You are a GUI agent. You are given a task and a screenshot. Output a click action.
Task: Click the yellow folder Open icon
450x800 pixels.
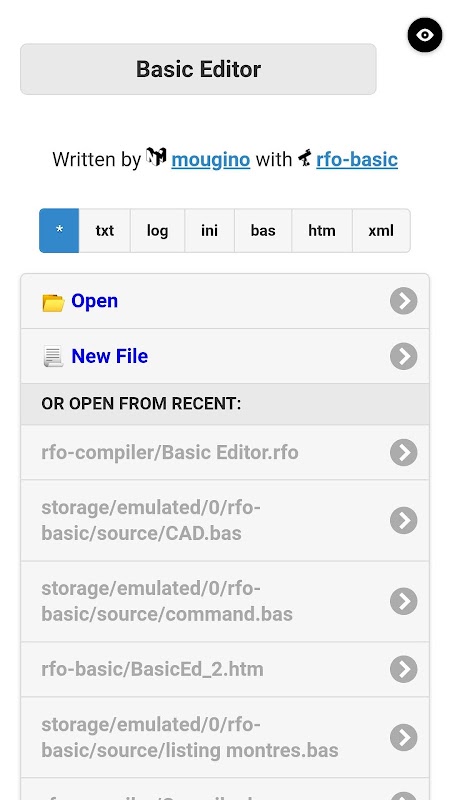coord(53,303)
